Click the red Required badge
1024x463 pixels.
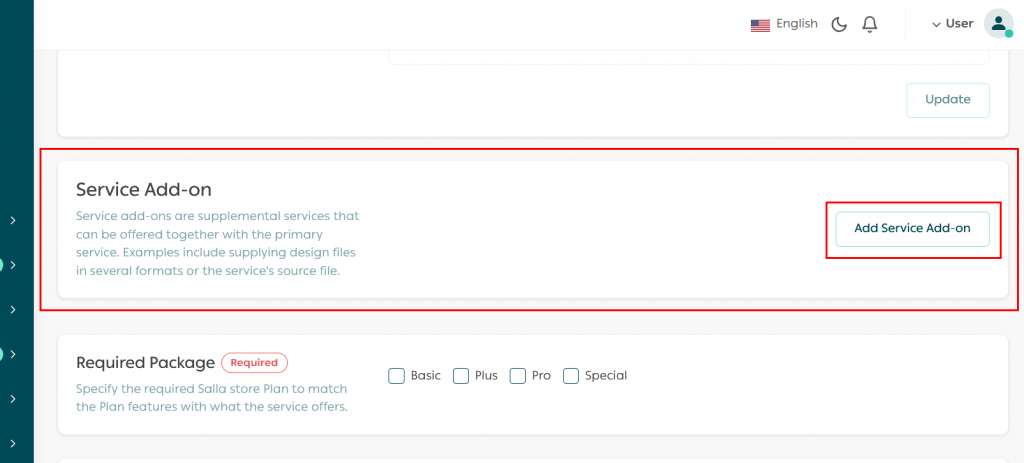[x=255, y=363]
